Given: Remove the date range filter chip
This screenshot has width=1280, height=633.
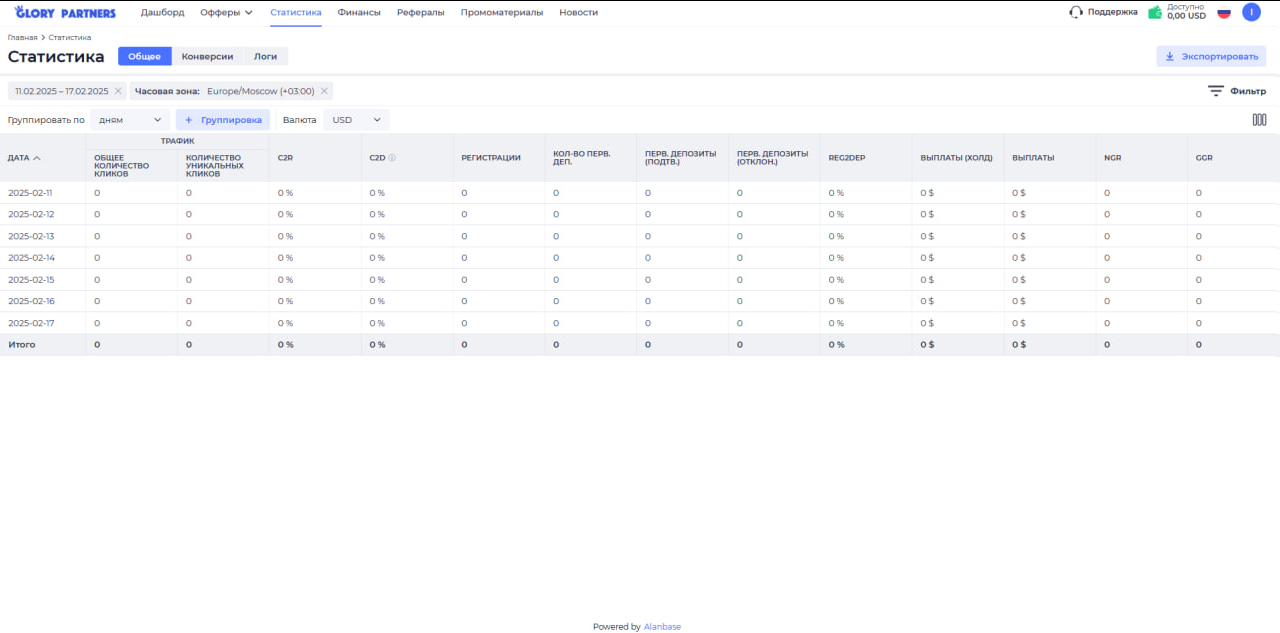Looking at the screenshot, I should coord(118,91).
